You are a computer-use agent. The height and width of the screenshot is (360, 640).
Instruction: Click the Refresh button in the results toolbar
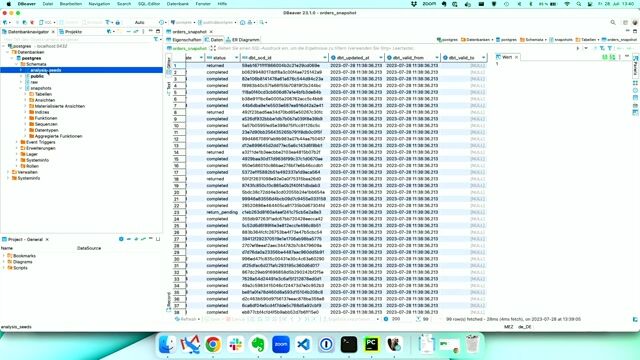pos(187,319)
